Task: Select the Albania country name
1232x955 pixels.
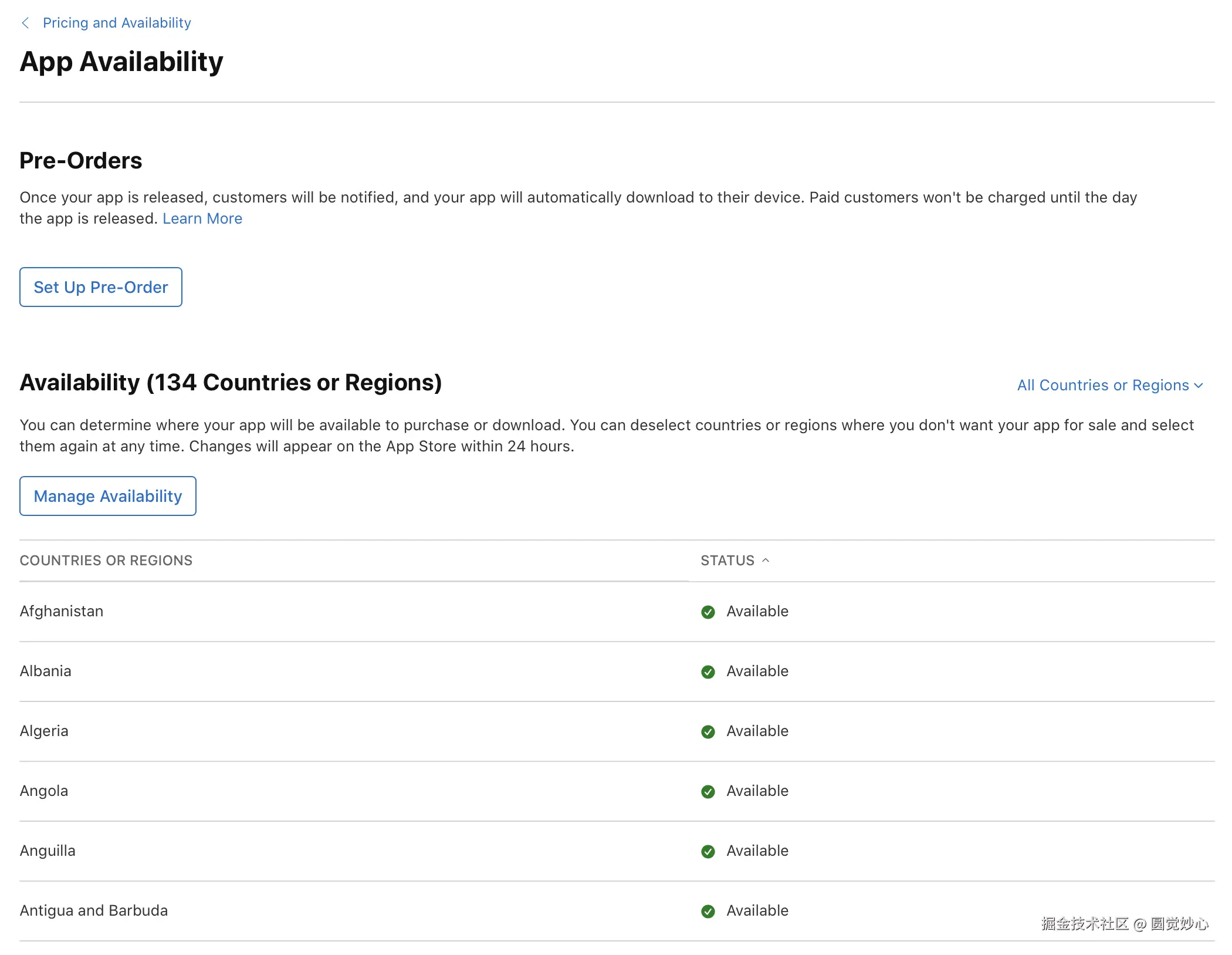Action: tap(46, 671)
